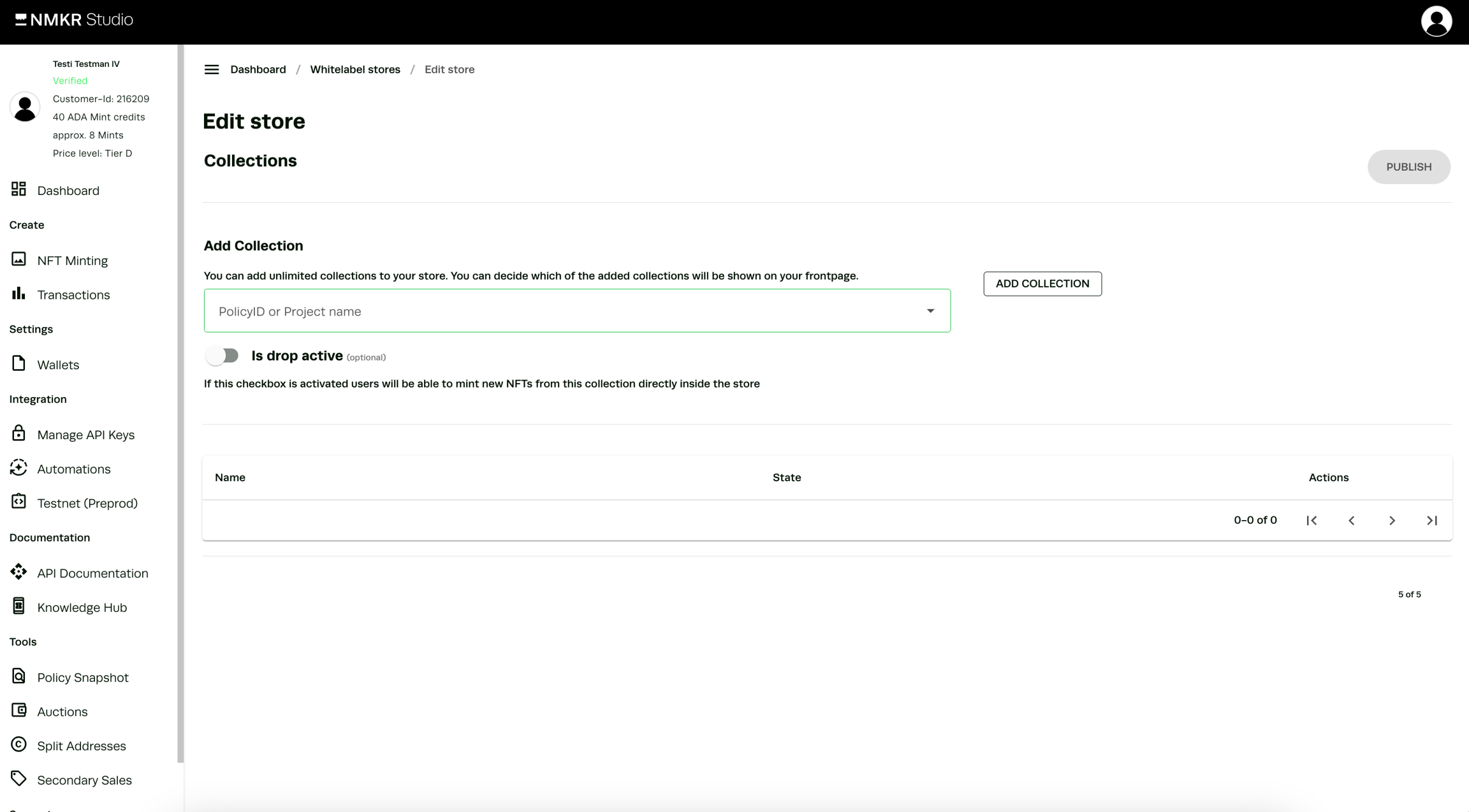The image size is (1469, 812).
Task: Toggle the Is drop active switch
Action: pyautogui.click(x=223, y=356)
